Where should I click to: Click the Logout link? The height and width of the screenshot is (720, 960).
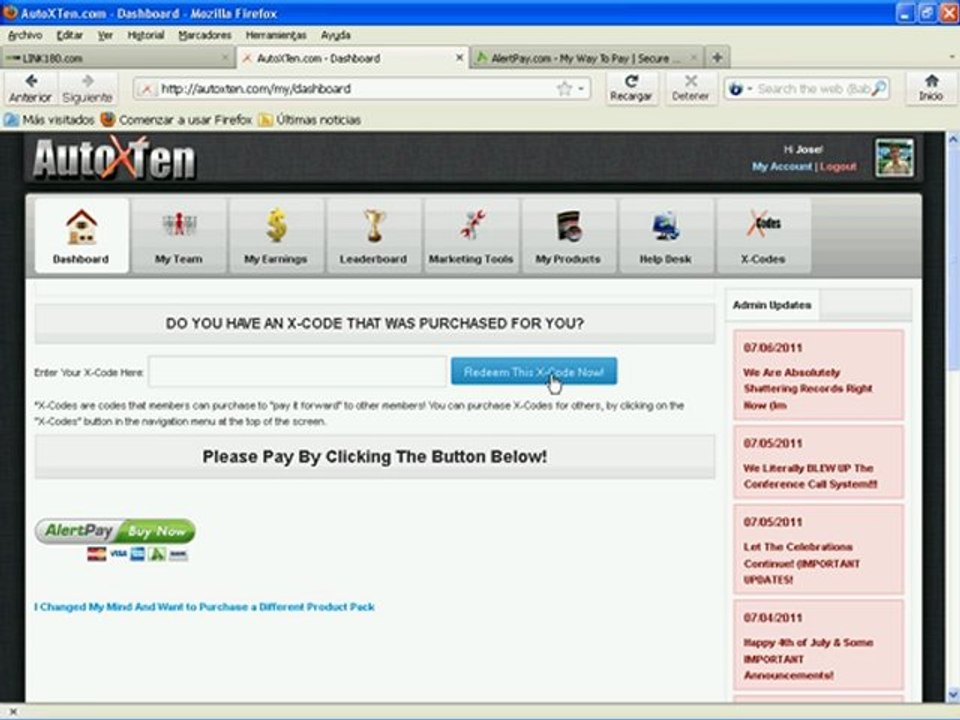[838, 166]
